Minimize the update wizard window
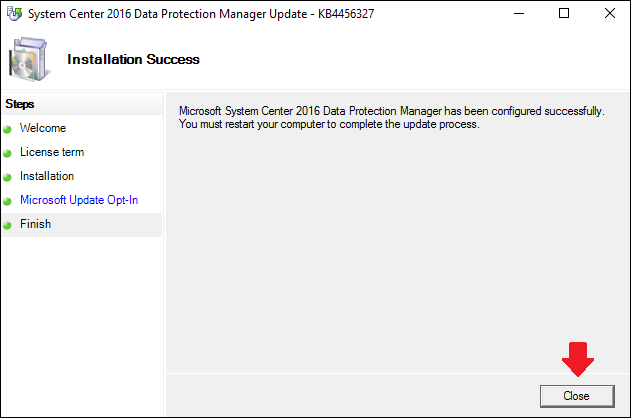Viewport: 631px width, 418px height. pyautogui.click(x=518, y=13)
